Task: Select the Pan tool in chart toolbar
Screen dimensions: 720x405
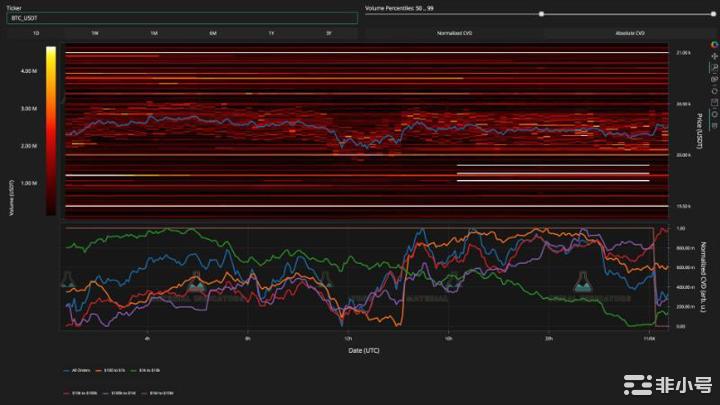Action: pos(713,55)
